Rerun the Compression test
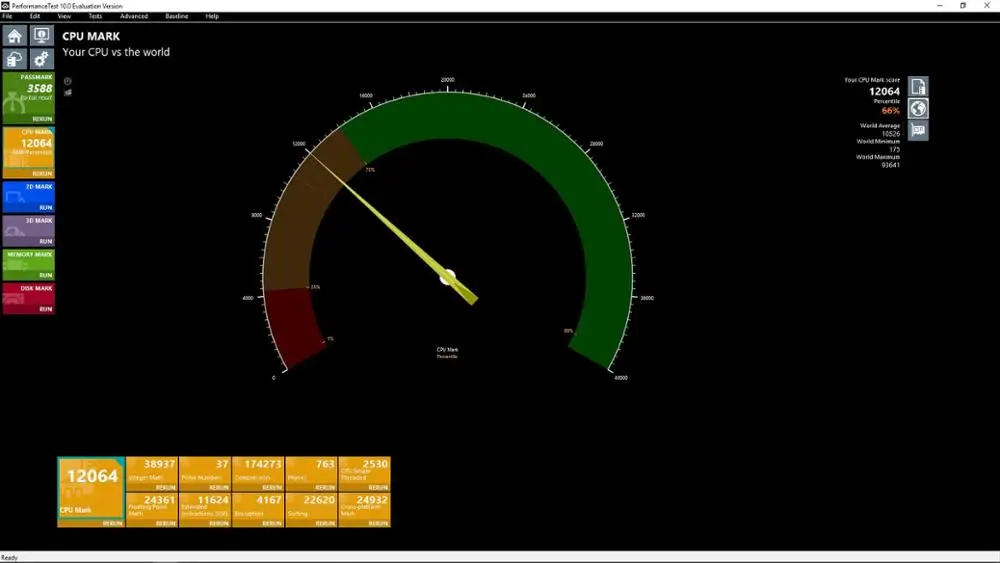This screenshot has height=563, width=1000. [x=272, y=487]
